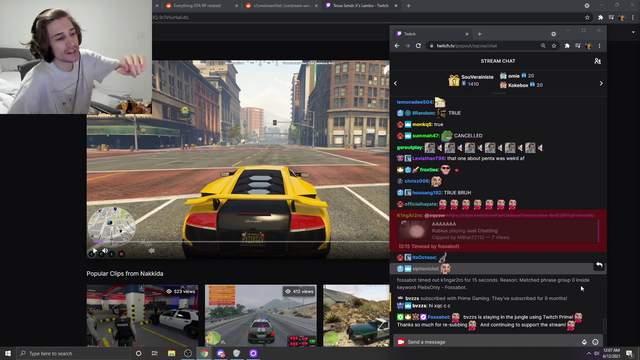This screenshot has width=640, height=360.
Task: Open Discord from the taskbar
Action: pyautogui.click(x=221, y=353)
